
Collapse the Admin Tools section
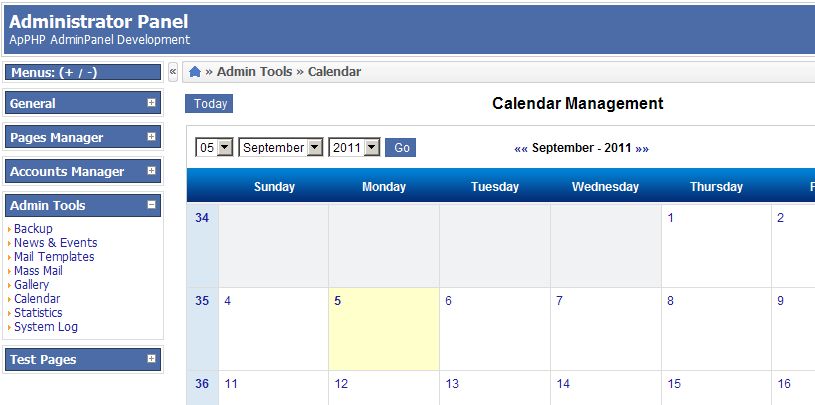point(151,205)
